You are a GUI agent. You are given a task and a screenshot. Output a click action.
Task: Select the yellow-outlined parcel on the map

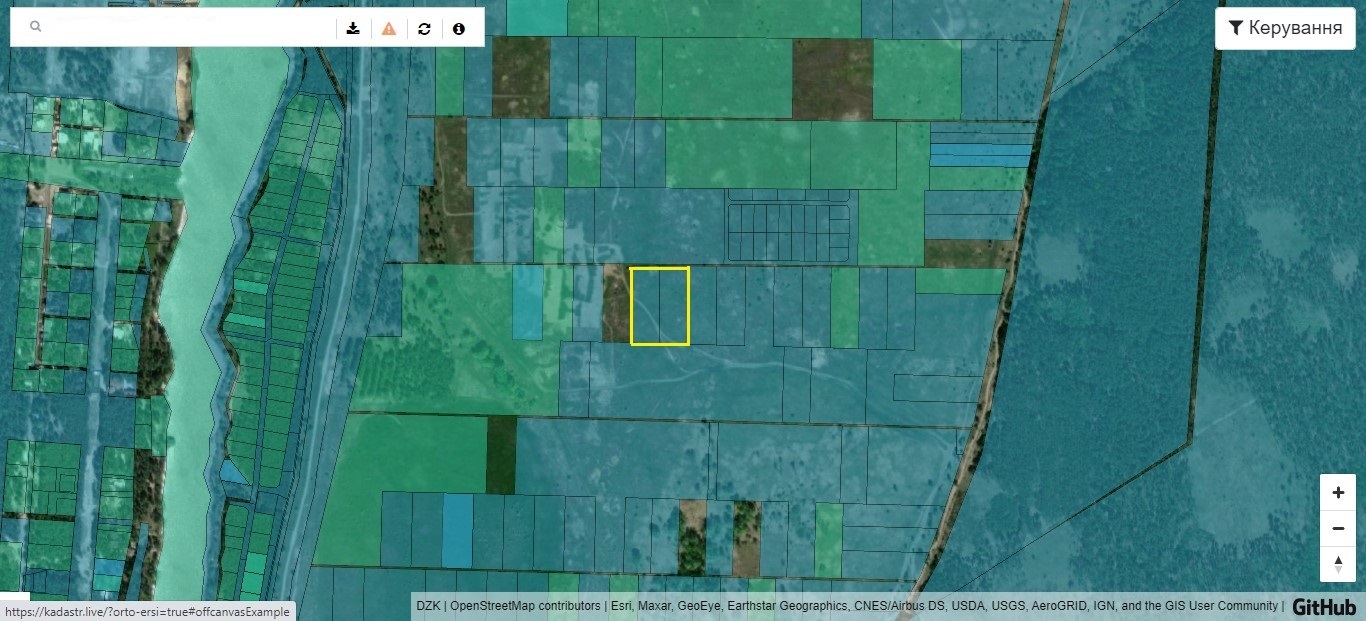click(660, 306)
